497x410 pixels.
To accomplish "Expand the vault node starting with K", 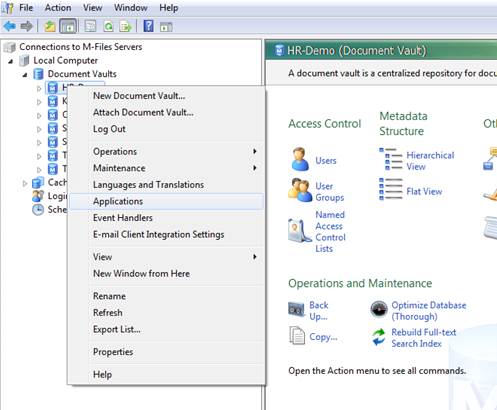I will click(x=39, y=102).
